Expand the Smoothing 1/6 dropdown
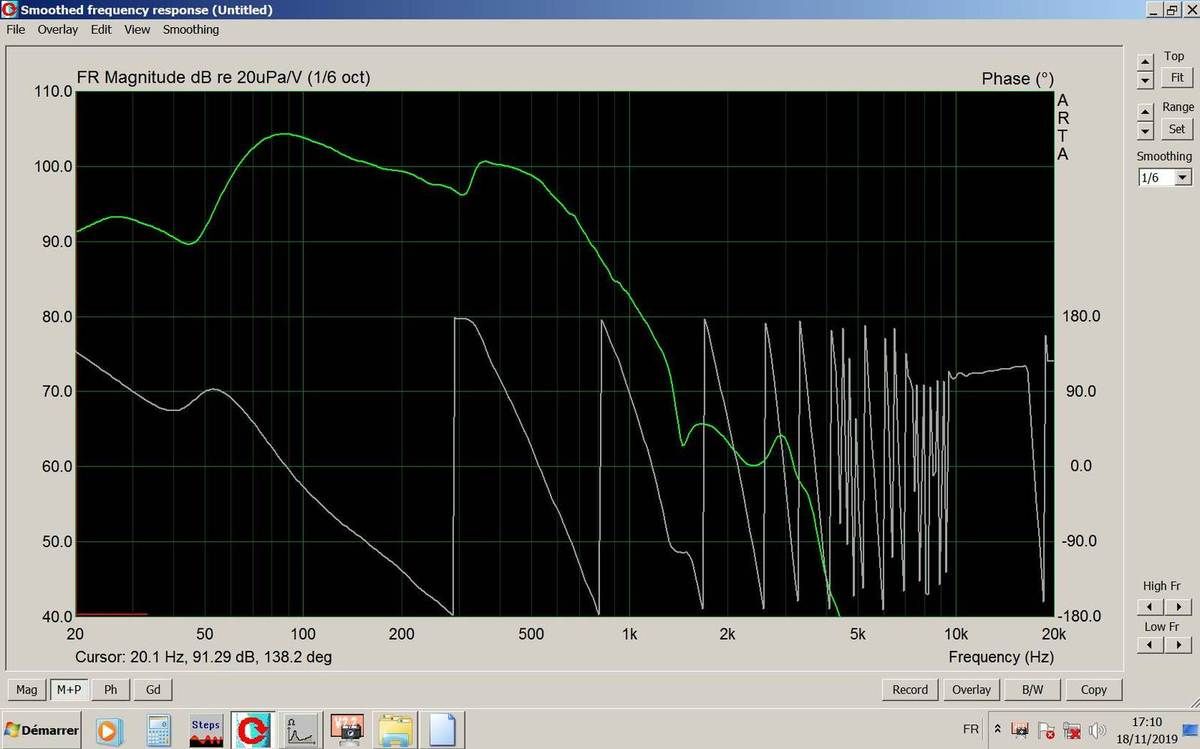Image resolution: width=1200 pixels, height=749 pixels. (1183, 177)
